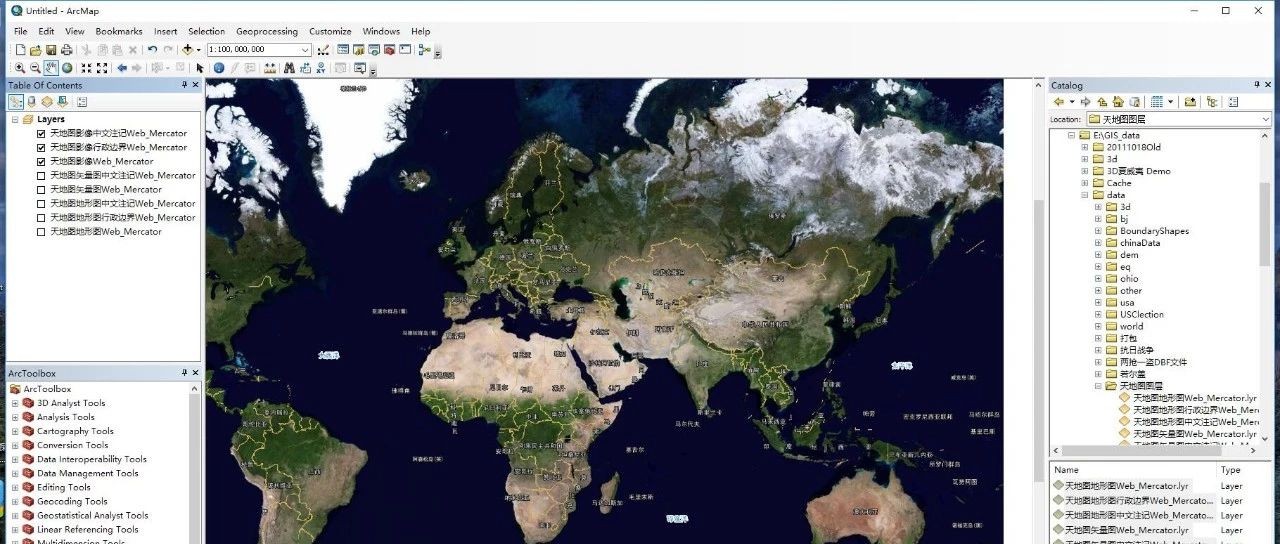Select Data Management Tools in ArcToolbox
The height and width of the screenshot is (544, 1280).
(x=88, y=473)
